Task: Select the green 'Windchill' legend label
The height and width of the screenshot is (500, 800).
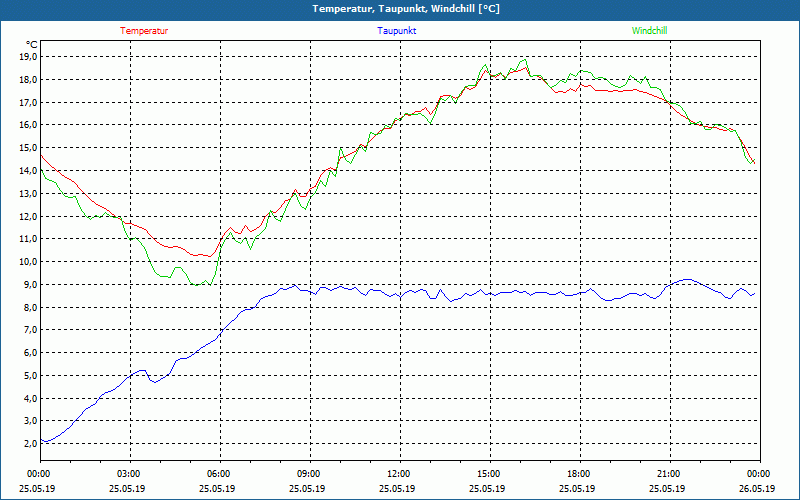Action: tap(649, 31)
